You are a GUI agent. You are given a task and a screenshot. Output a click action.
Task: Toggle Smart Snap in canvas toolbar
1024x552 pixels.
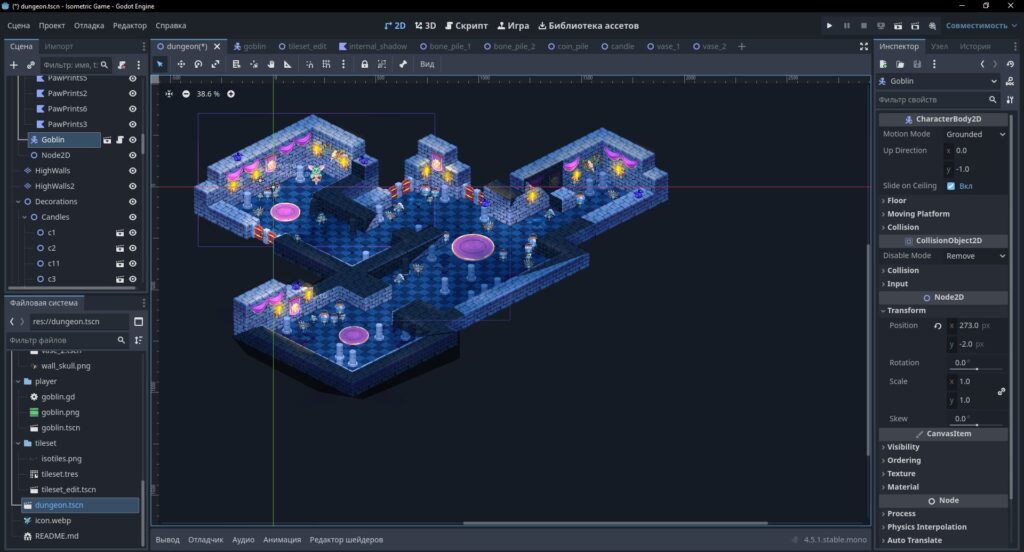coord(310,64)
